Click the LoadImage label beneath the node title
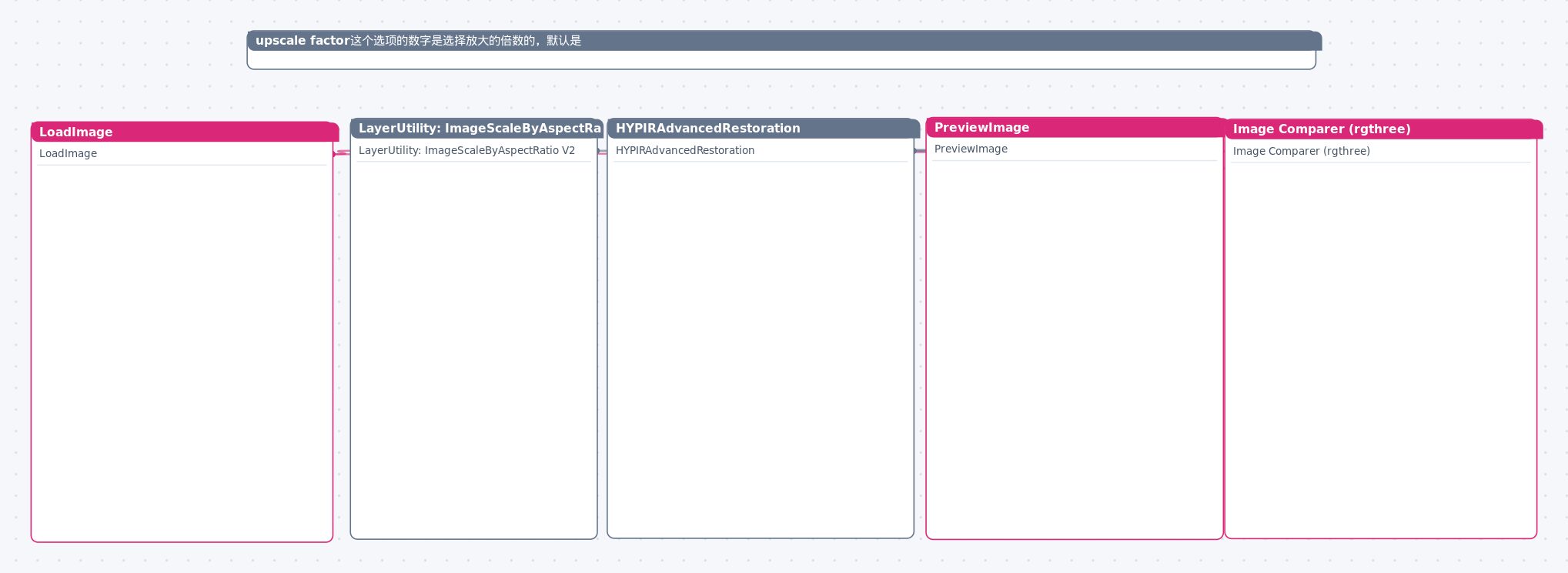 69,153
